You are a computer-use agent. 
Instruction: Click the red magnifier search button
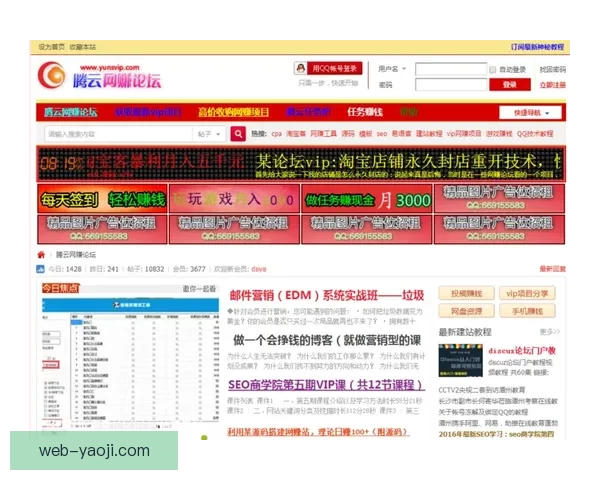(238, 134)
